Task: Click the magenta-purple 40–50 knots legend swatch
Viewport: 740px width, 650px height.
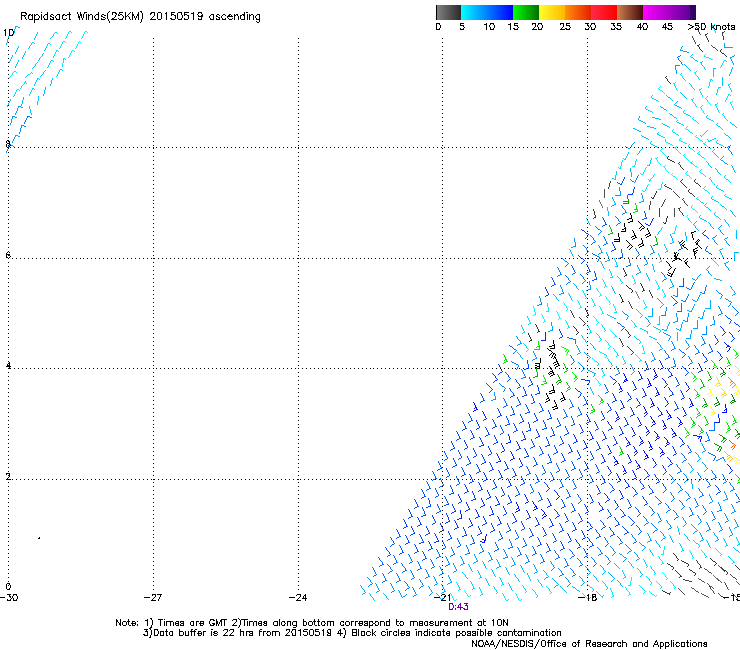Action: pyautogui.click(x=669, y=12)
